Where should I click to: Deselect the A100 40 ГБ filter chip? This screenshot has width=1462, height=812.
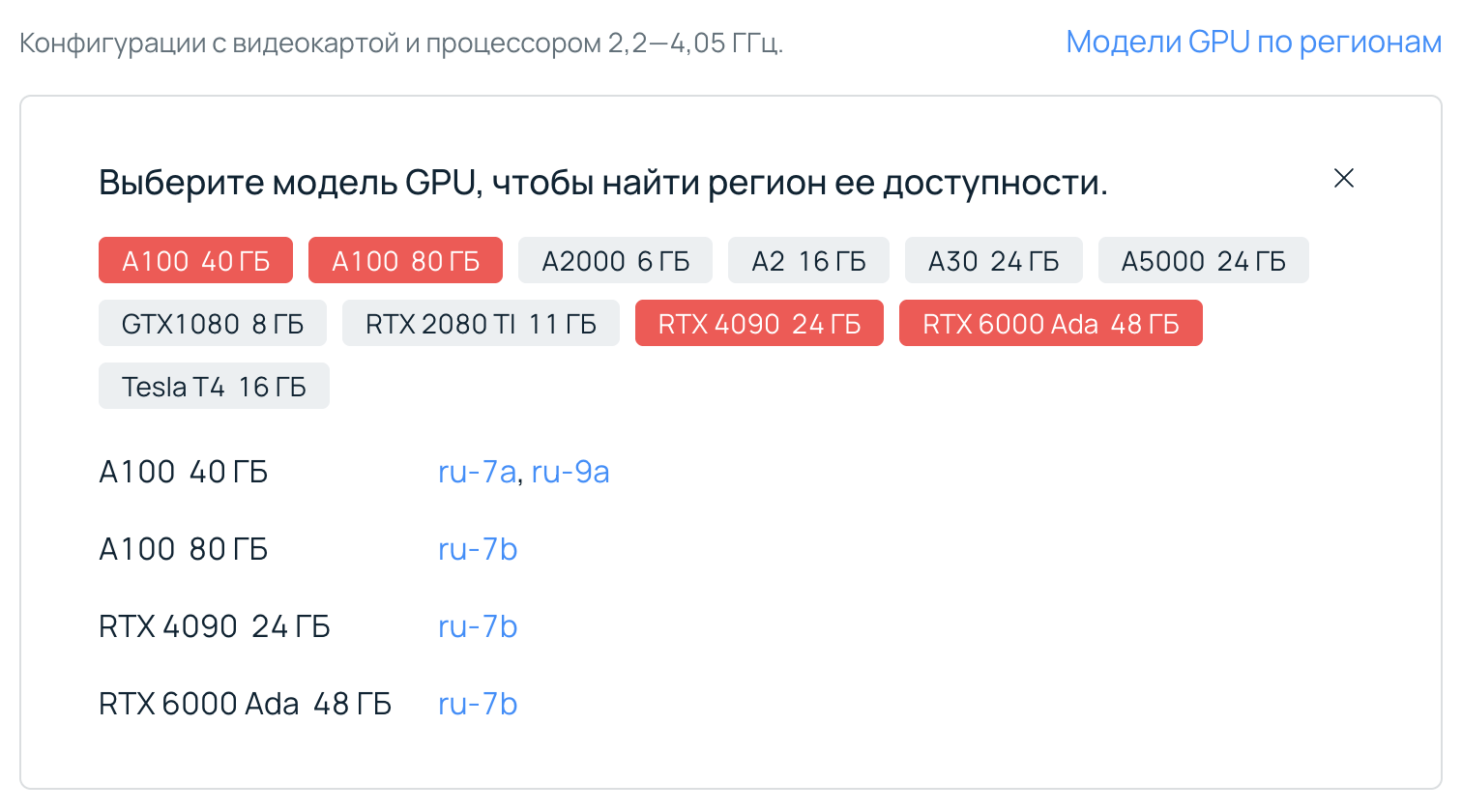195,261
